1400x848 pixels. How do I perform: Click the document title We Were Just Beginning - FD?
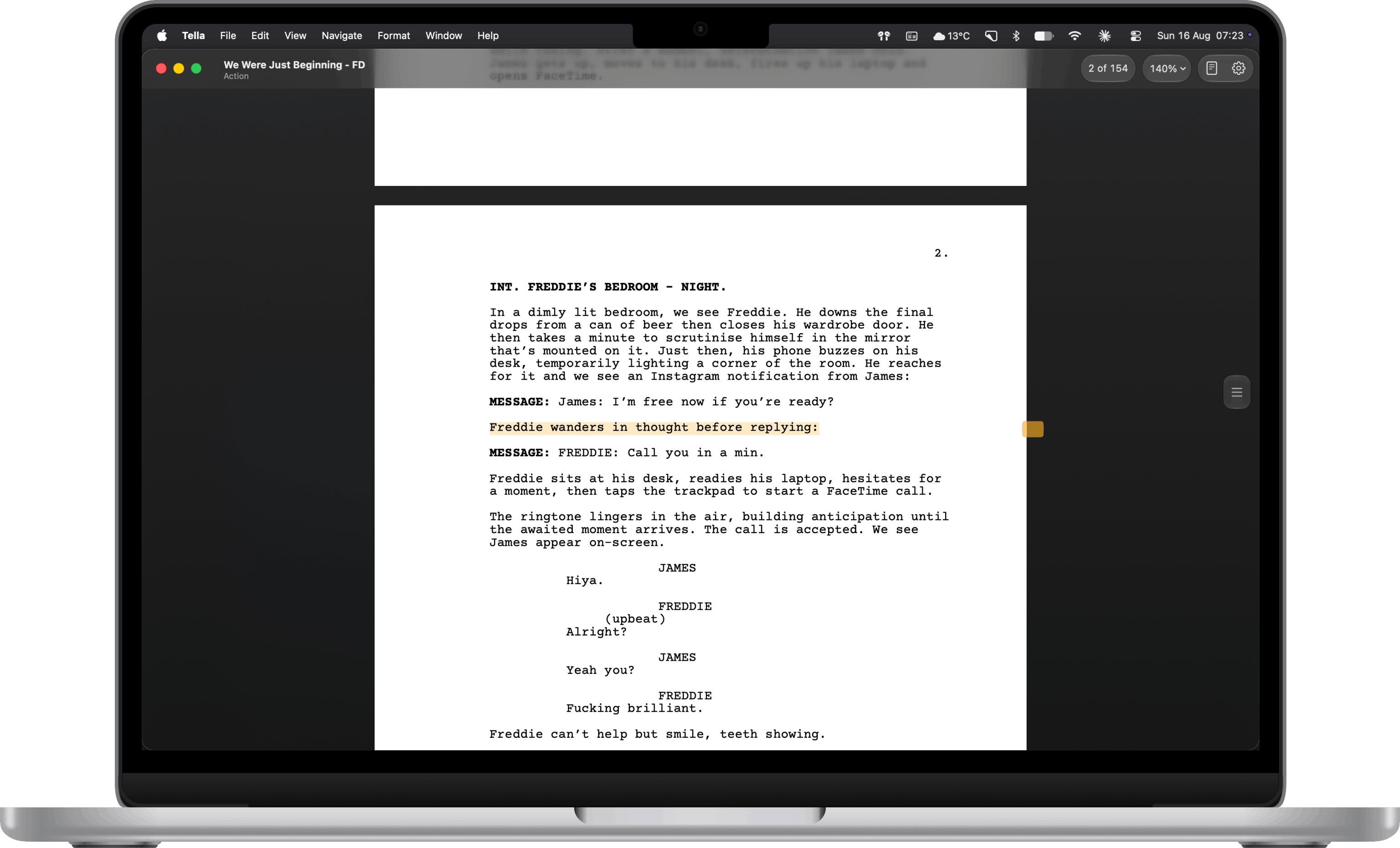point(294,65)
